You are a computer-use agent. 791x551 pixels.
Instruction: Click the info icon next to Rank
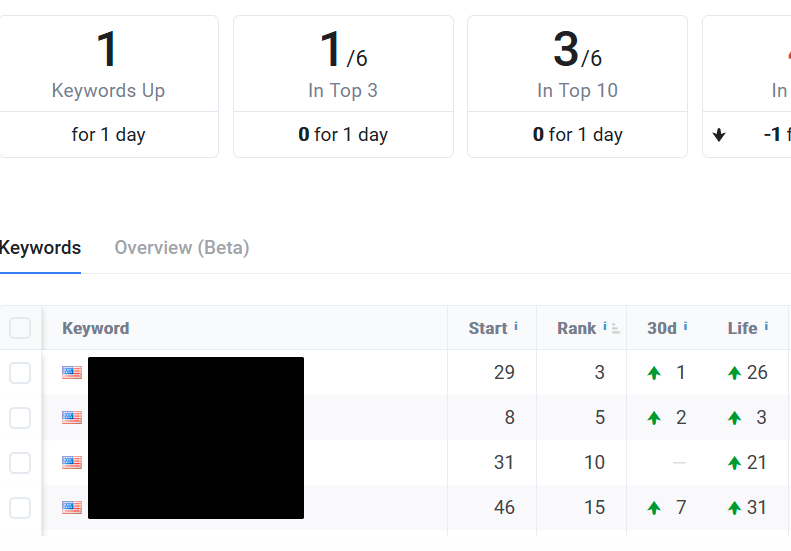point(605,327)
